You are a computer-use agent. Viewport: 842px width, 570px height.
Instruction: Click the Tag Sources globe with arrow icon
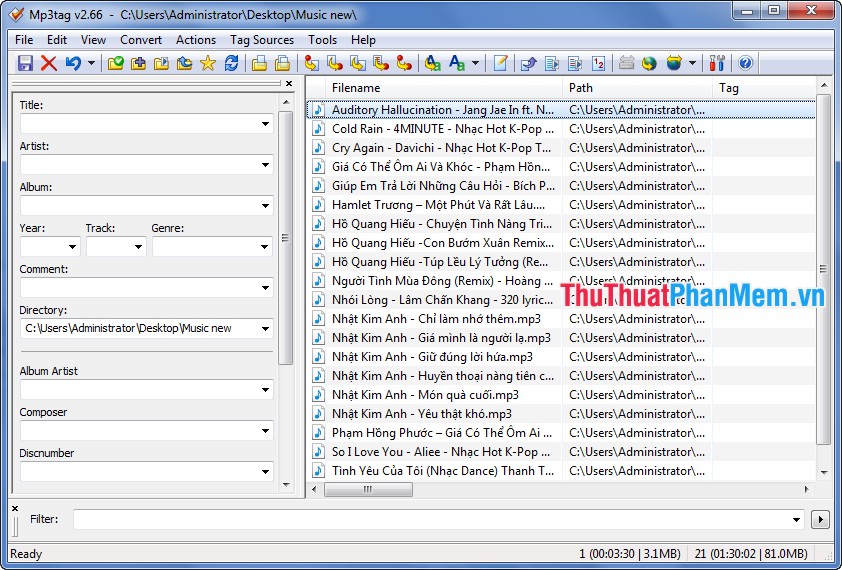click(674, 63)
